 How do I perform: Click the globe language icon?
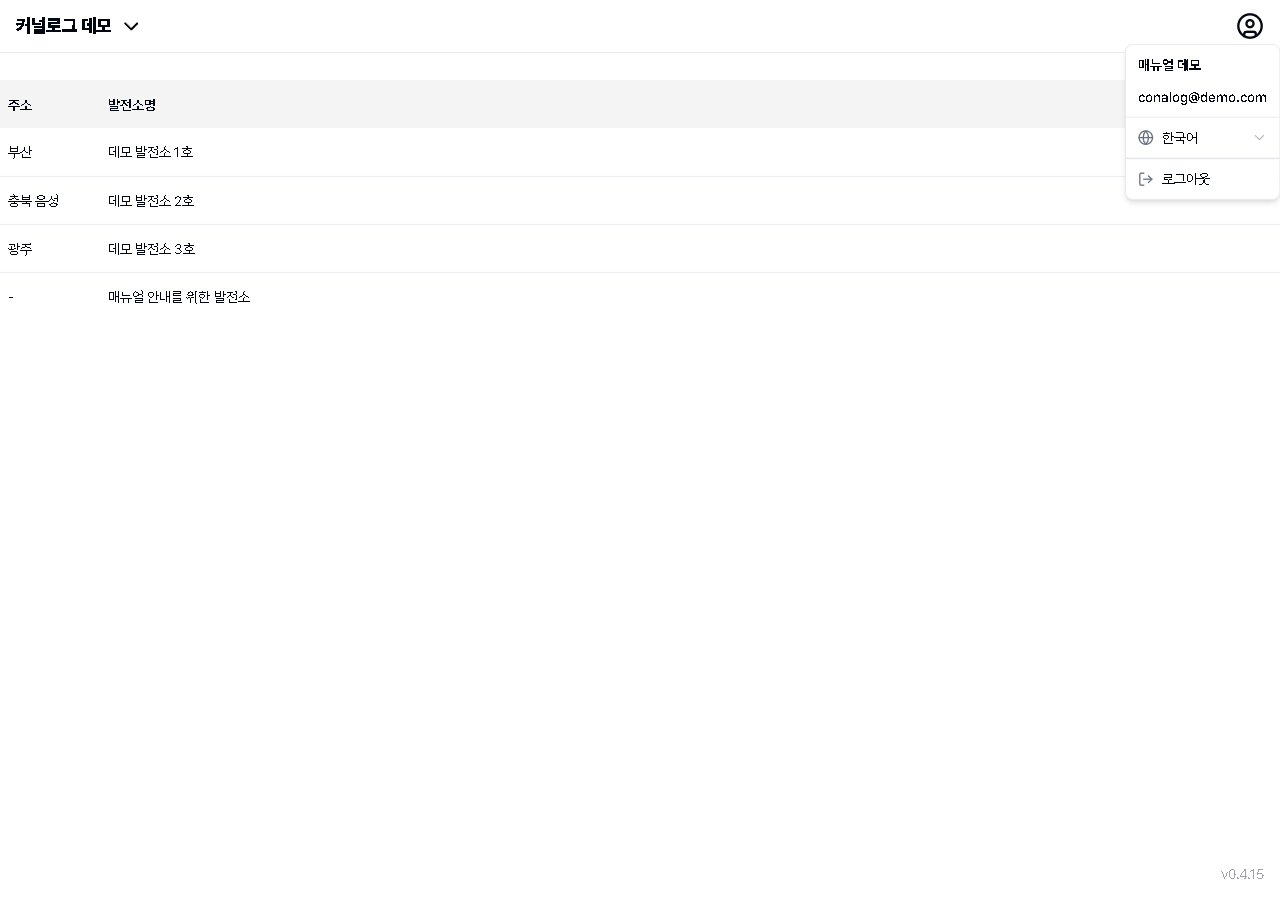1146,138
